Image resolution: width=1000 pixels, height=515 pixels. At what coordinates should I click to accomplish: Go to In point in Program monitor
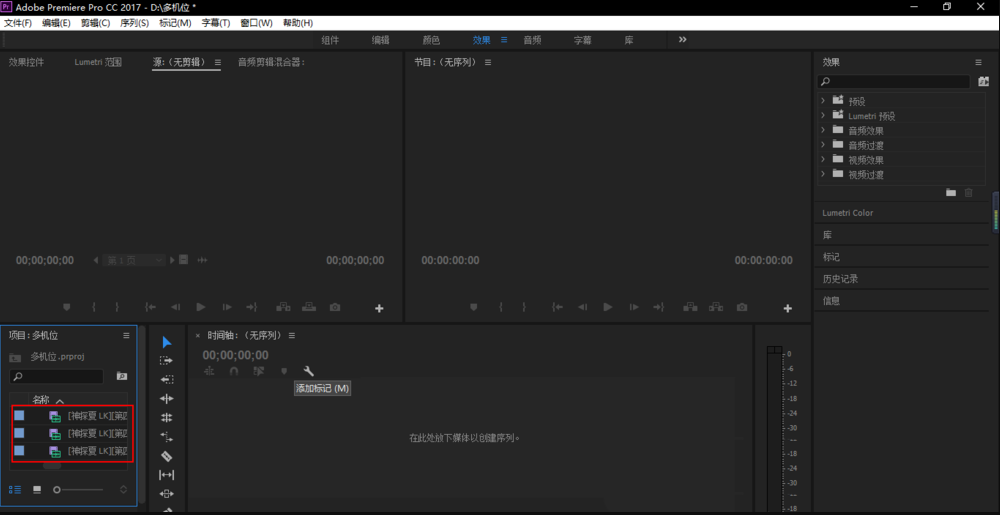(x=557, y=307)
